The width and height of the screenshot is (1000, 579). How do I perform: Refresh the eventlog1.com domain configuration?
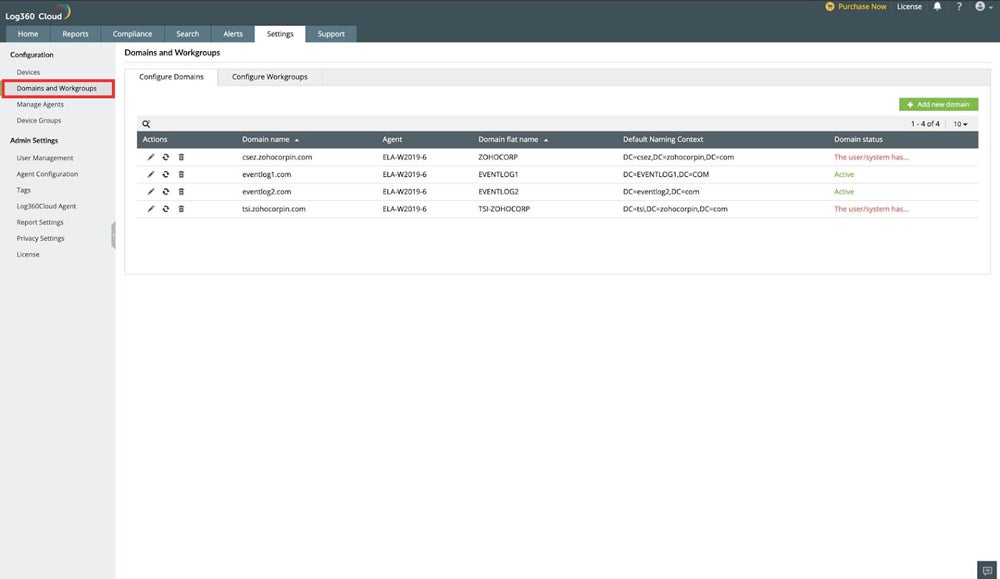[x=165, y=174]
